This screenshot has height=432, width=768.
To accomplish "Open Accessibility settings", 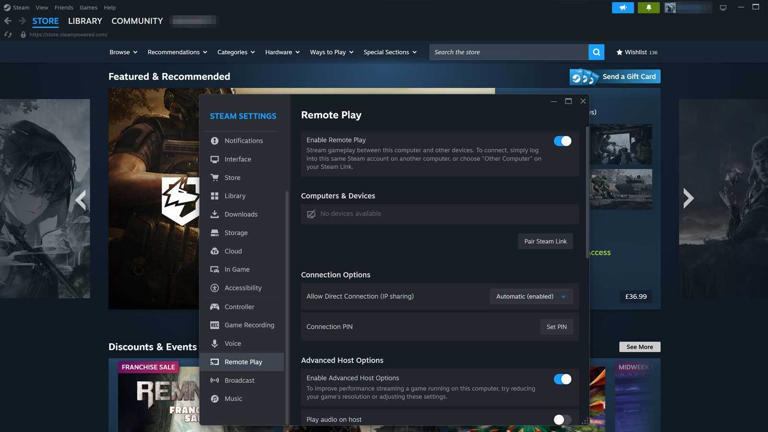I will pos(242,288).
